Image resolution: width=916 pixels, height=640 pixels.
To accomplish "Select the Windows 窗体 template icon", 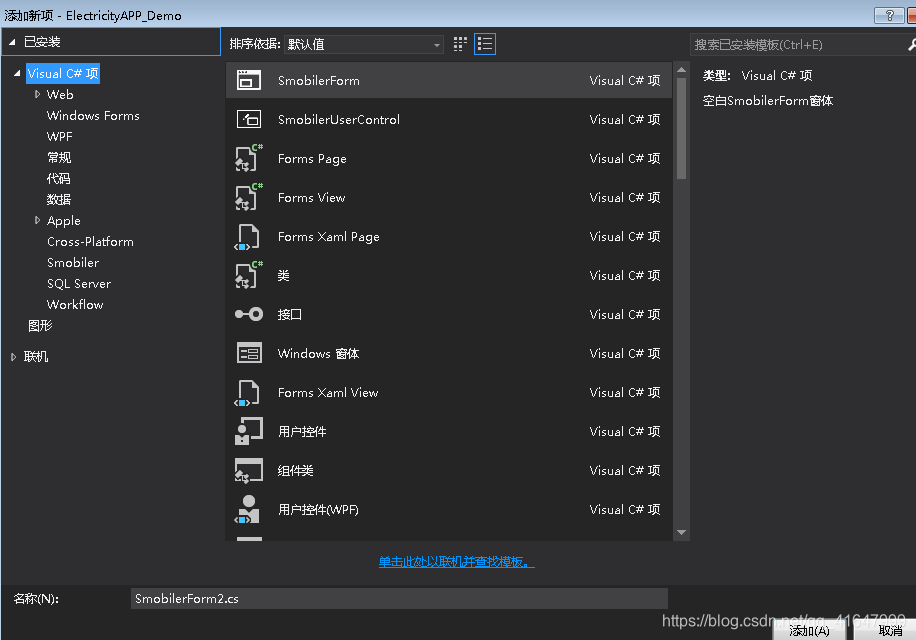I will [249, 353].
